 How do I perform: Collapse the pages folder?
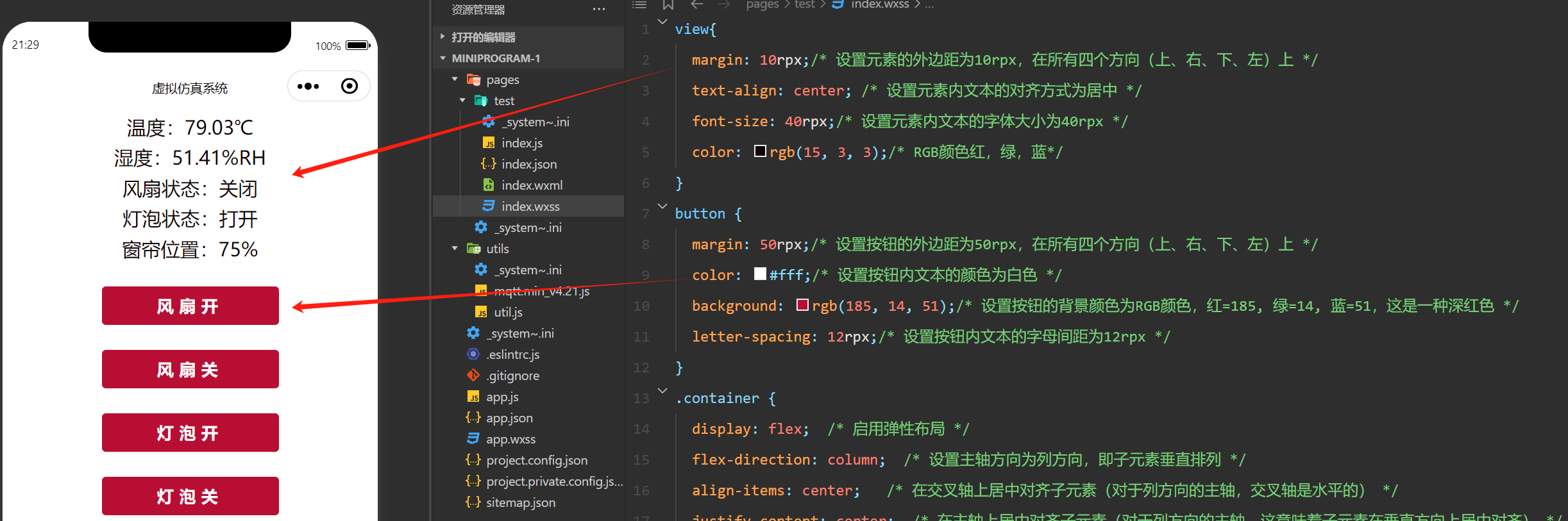click(x=455, y=79)
